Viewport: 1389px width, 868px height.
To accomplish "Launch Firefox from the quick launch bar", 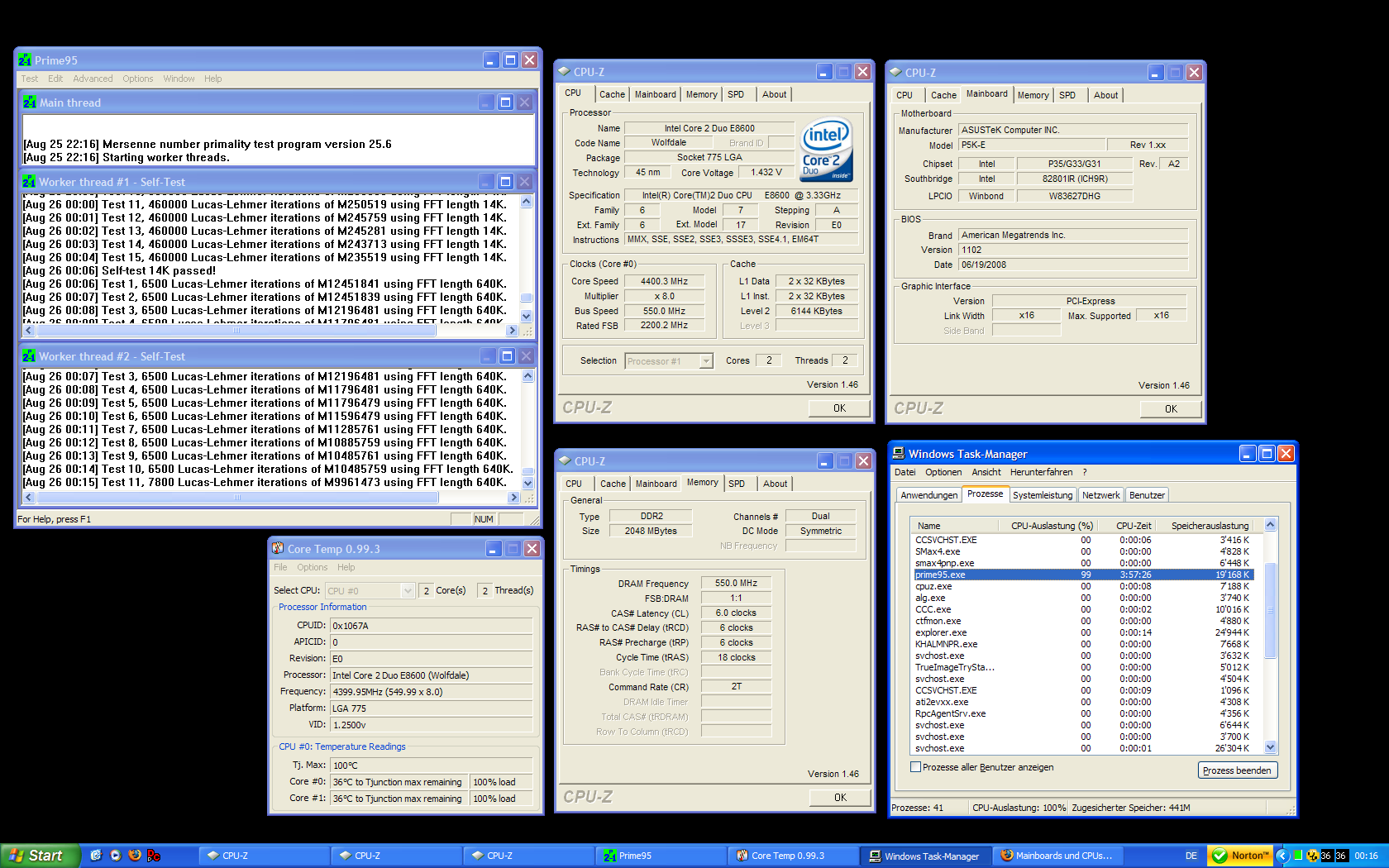I will point(135,856).
